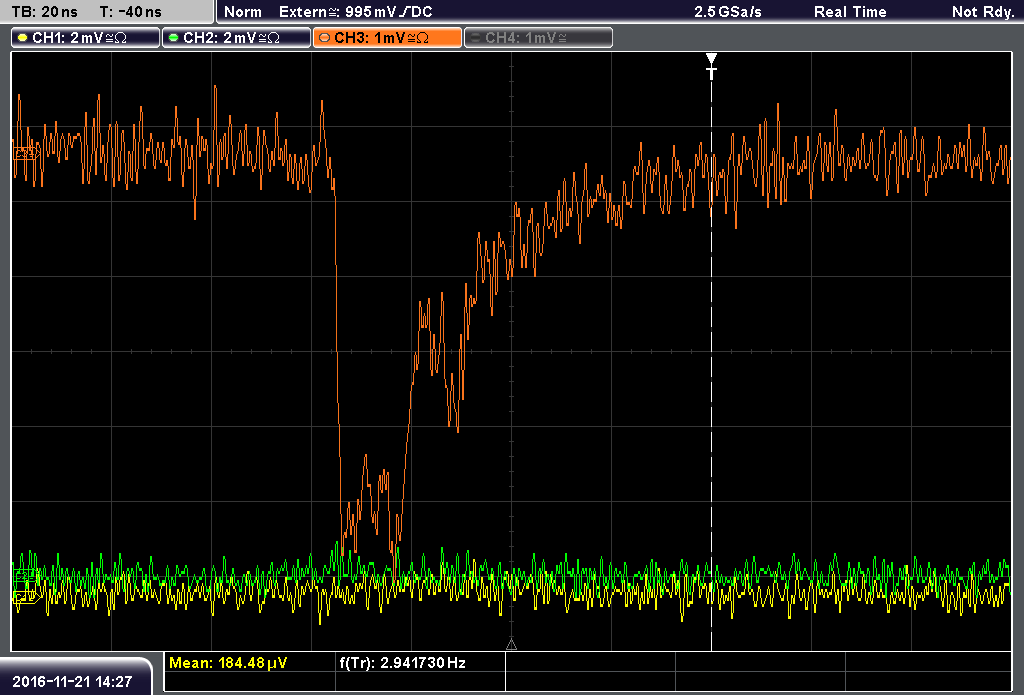
Task: Click the Extern 995 mV trigger source readout
Action: tap(355, 12)
